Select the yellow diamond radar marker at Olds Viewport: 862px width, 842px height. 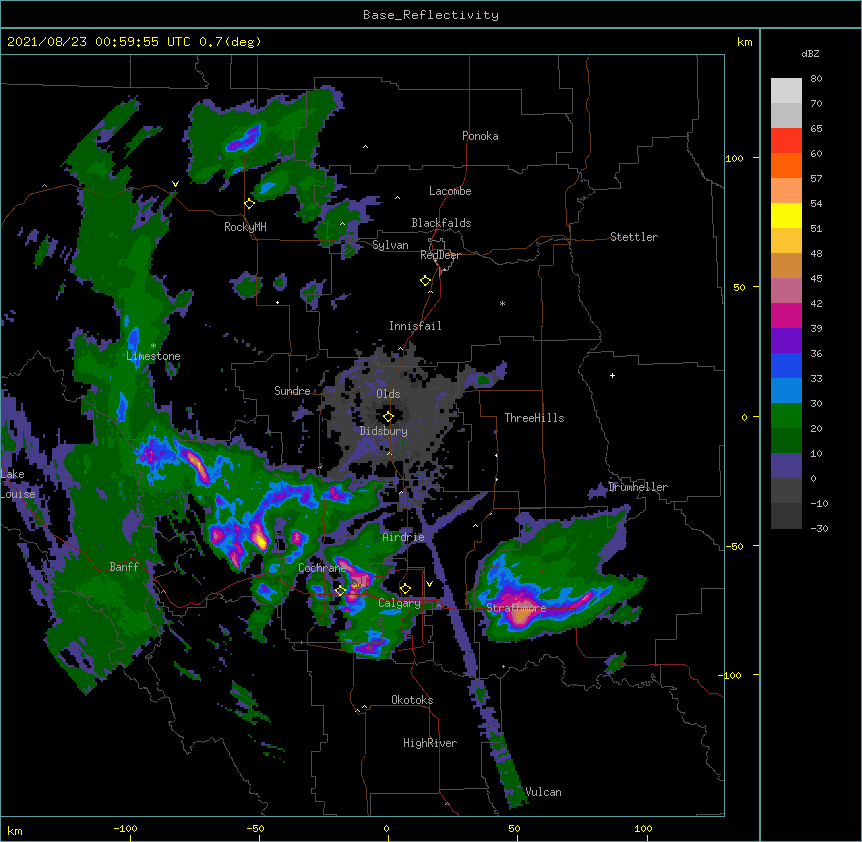point(388,417)
